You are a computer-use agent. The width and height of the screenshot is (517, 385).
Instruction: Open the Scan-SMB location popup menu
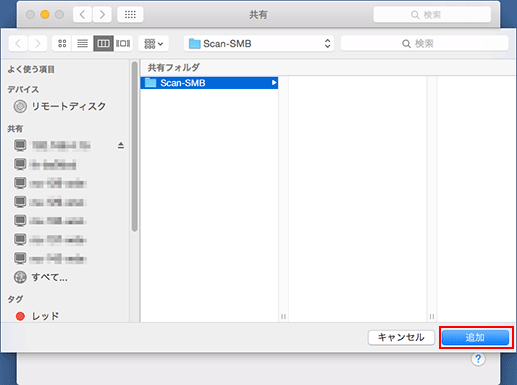(x=259, y=43)
